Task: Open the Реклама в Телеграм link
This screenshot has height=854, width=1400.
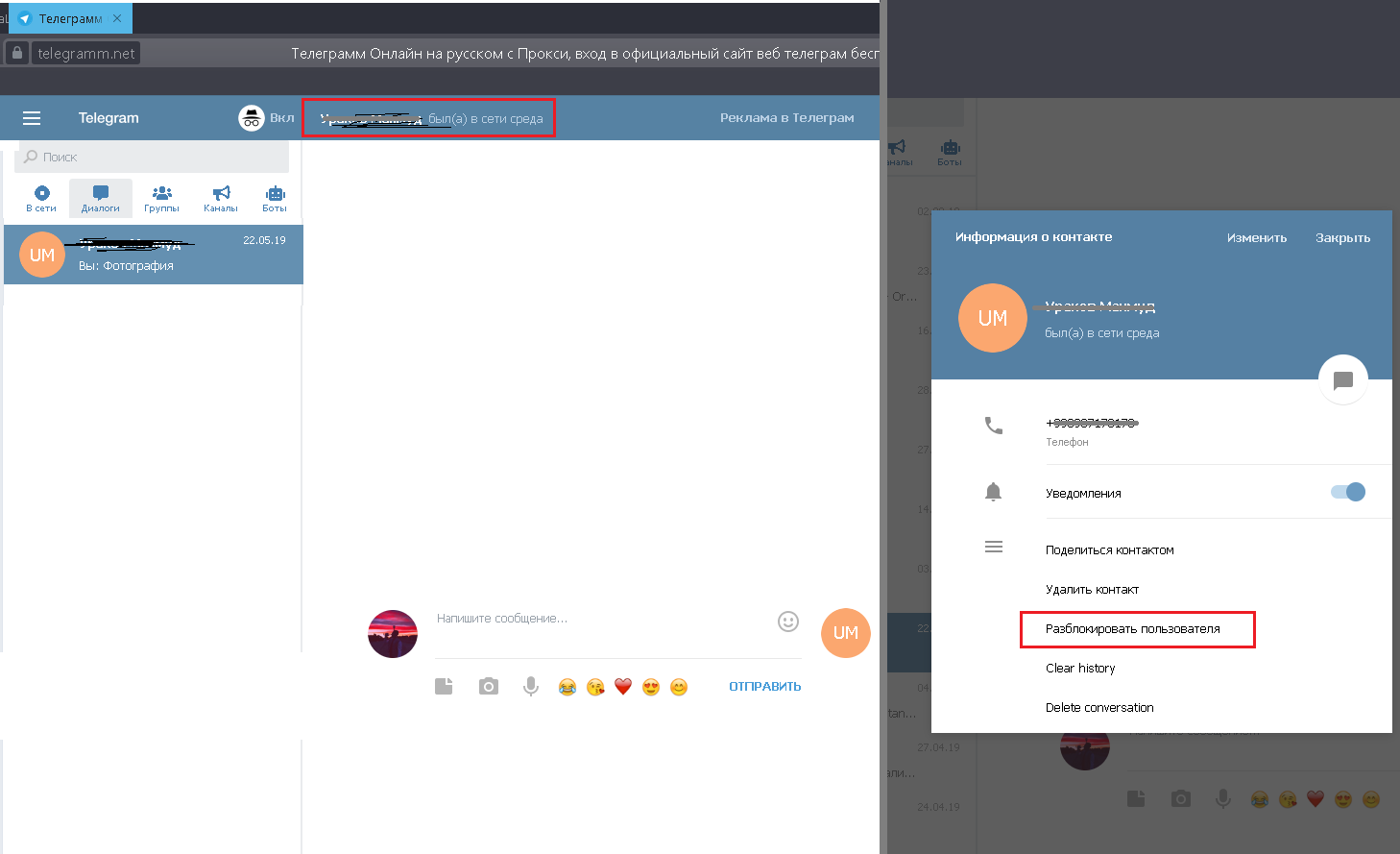Action: 787,118
